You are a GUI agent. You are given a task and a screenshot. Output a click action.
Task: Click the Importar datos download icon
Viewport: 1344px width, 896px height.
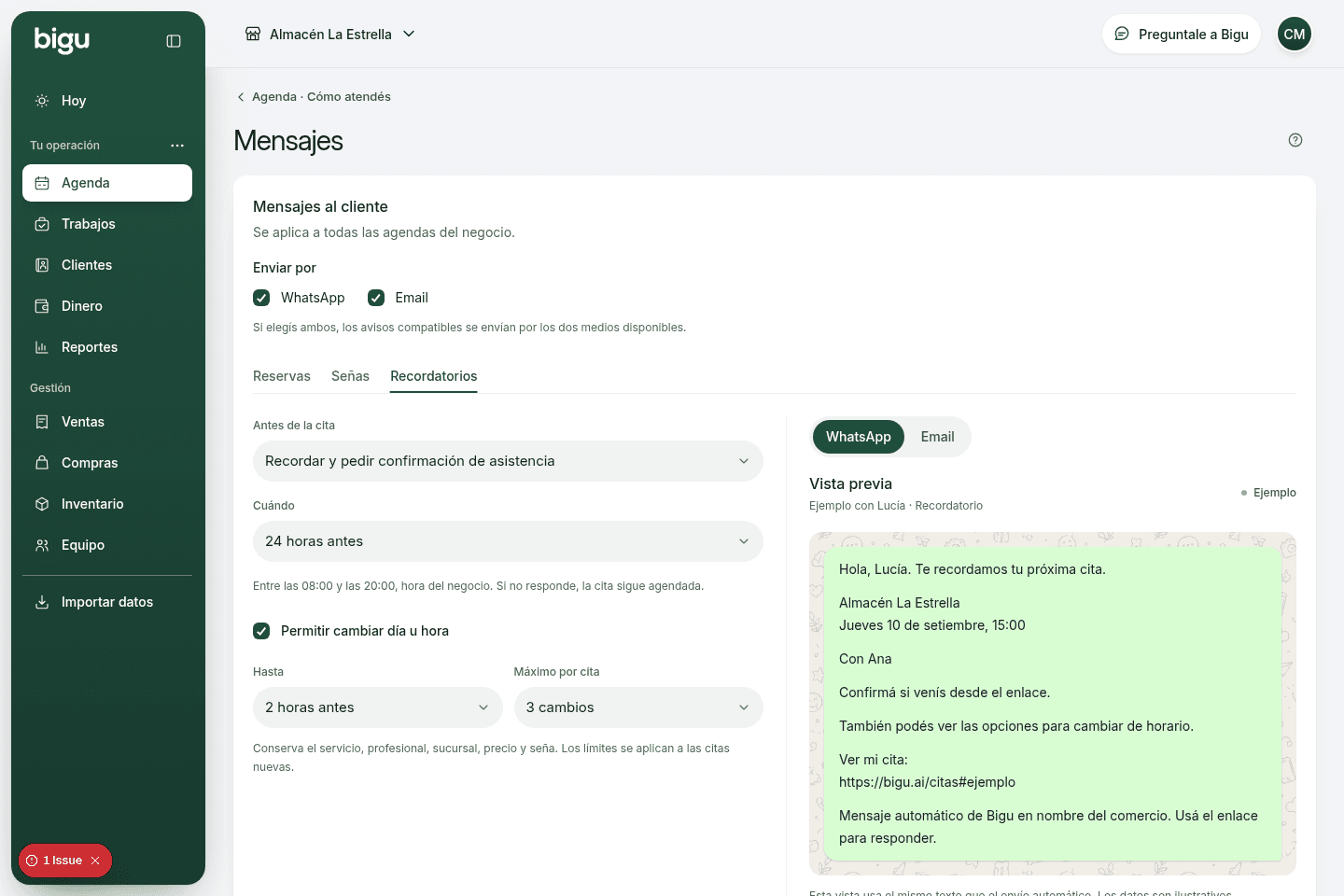tap(42, 602)
